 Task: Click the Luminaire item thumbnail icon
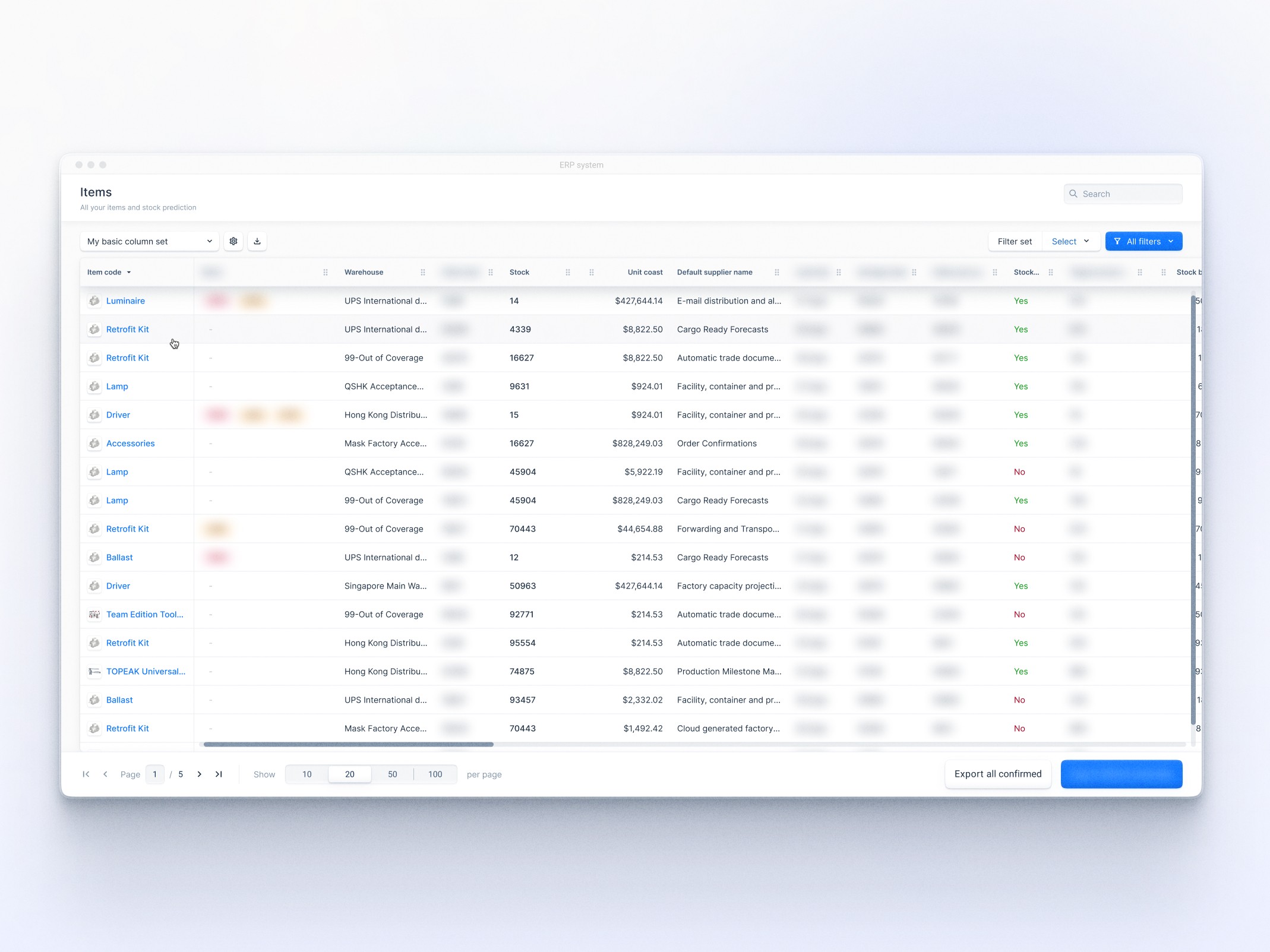pyautogui.click(x=94, y=301)
